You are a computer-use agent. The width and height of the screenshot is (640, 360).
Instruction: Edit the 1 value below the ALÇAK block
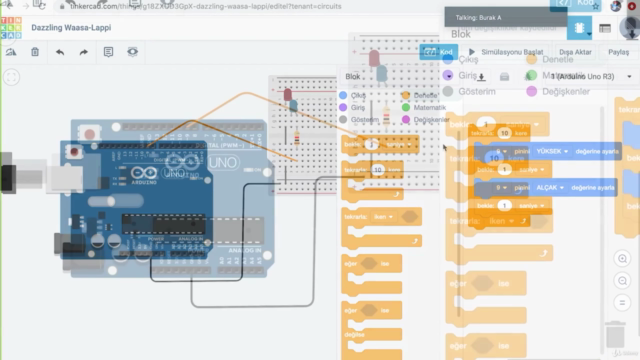click(x=504, y=206)
